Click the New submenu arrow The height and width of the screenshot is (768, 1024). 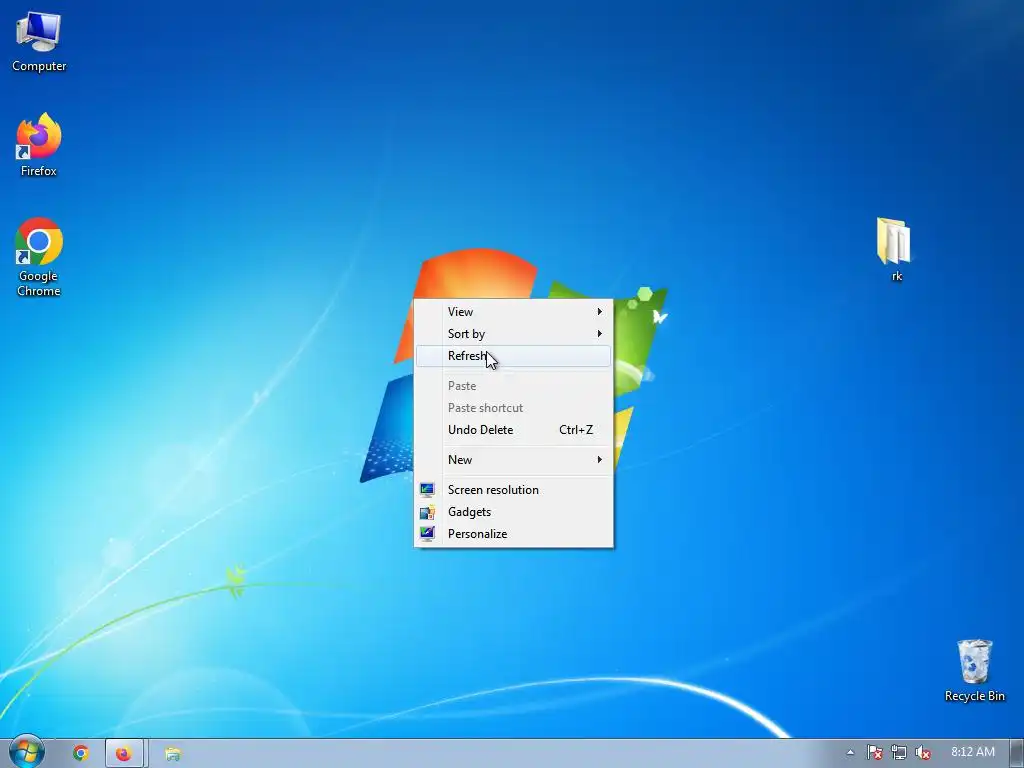(600, 460)
